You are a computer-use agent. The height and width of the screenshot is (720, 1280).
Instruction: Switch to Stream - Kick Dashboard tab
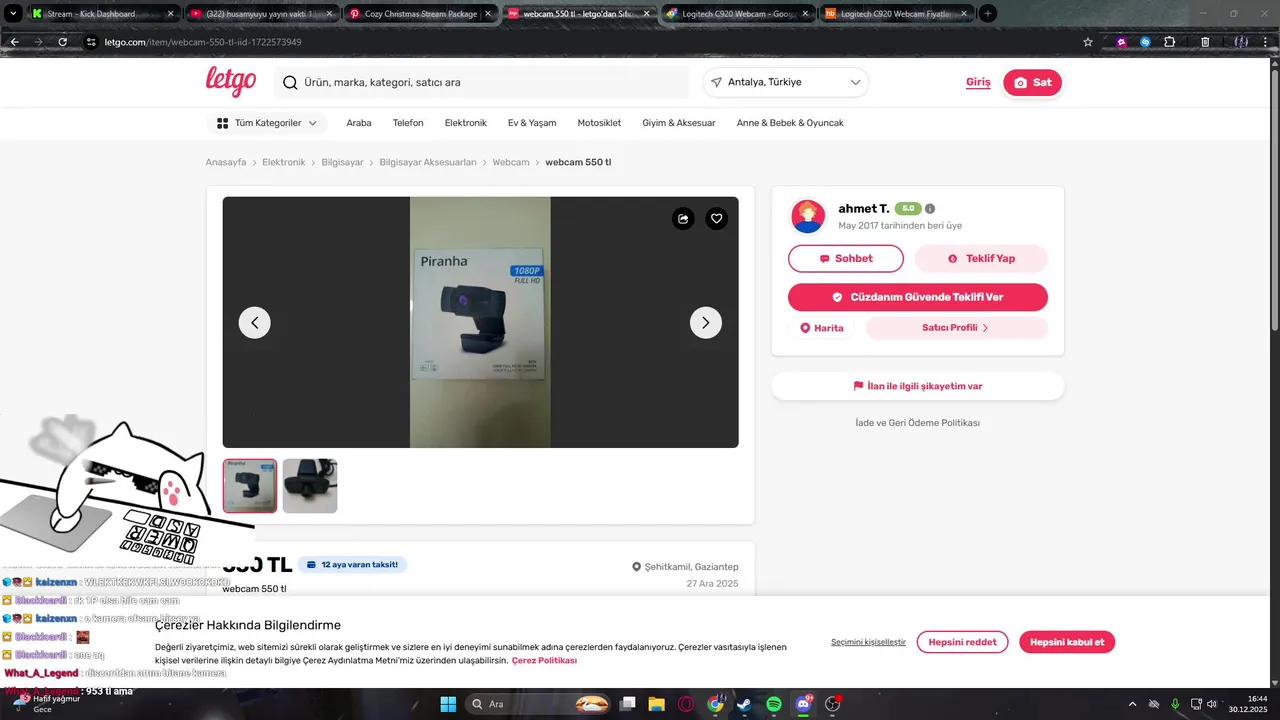(104, 14)
